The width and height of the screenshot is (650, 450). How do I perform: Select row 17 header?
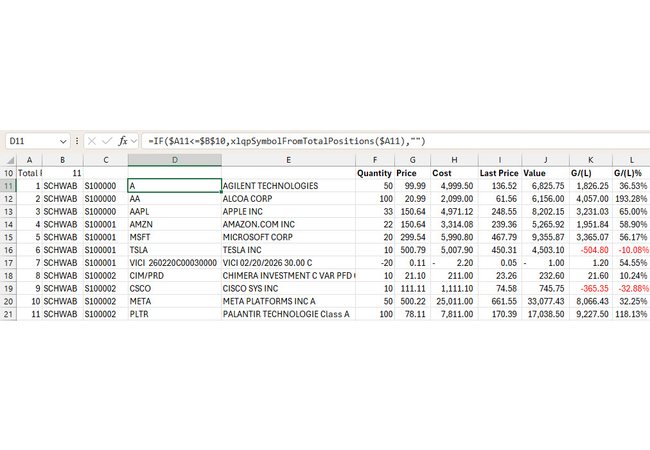tap(8, 263)
